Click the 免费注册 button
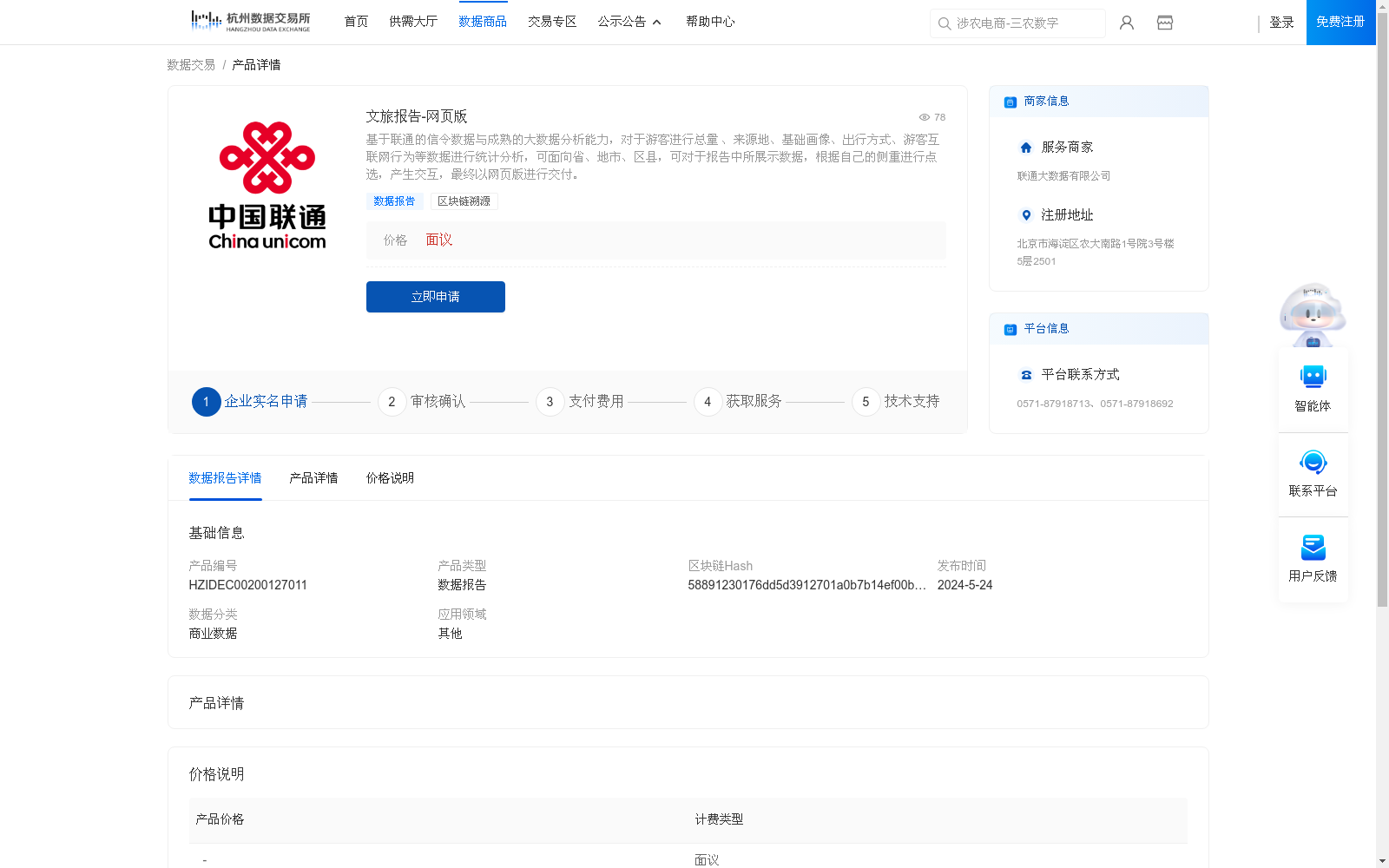 [1340, 22]
